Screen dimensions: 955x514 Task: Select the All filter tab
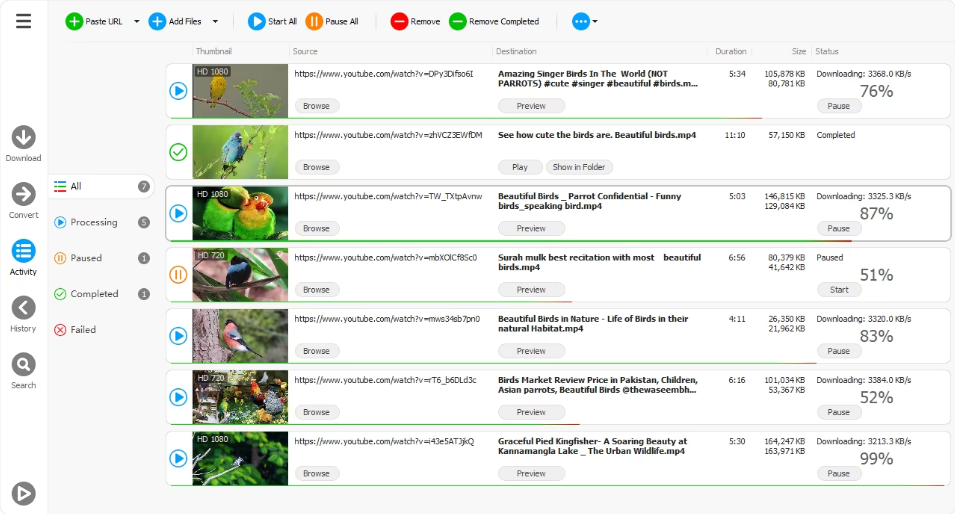tap(102, 186)
